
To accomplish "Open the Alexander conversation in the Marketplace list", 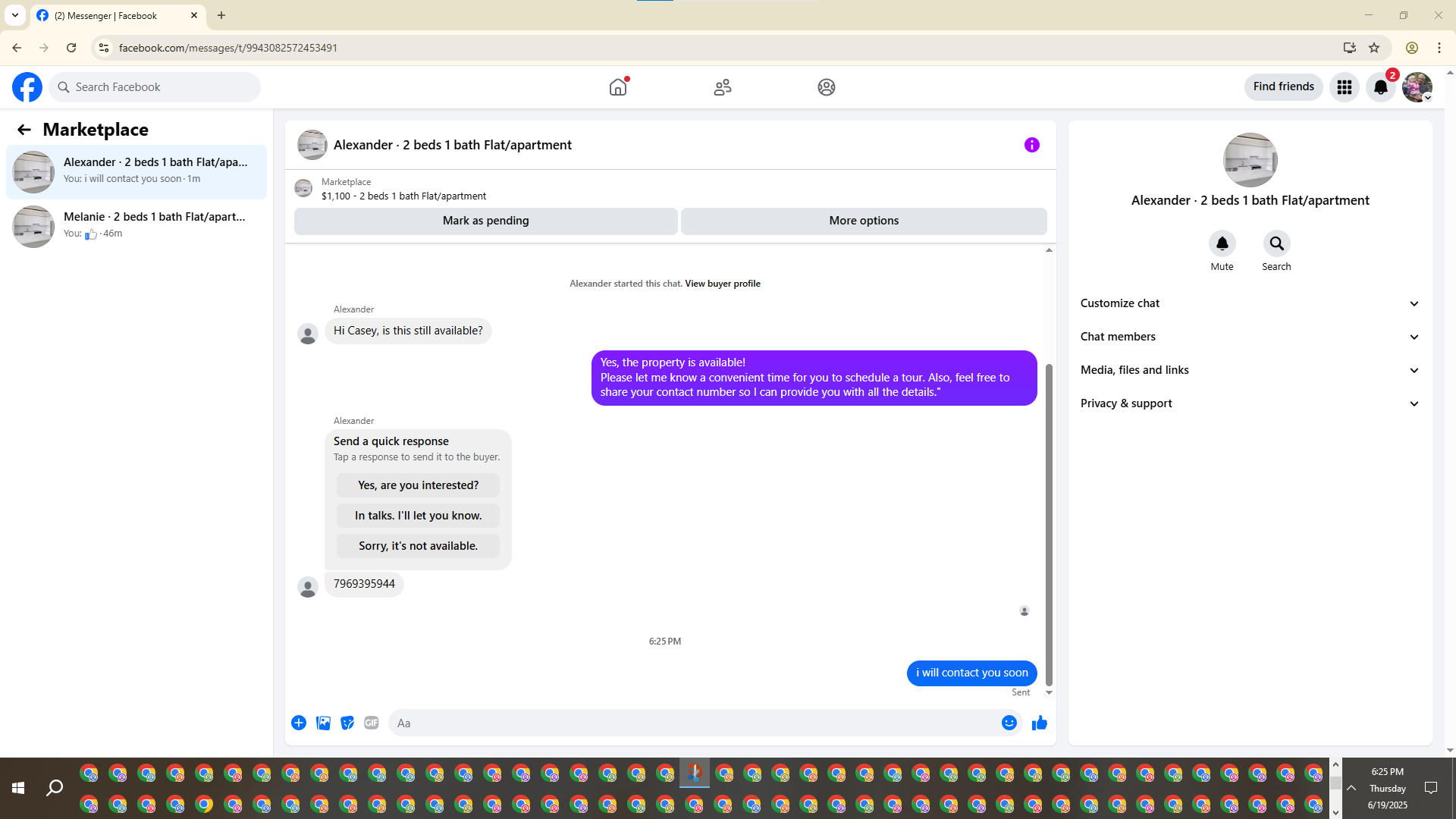I will tap(136, 172).
